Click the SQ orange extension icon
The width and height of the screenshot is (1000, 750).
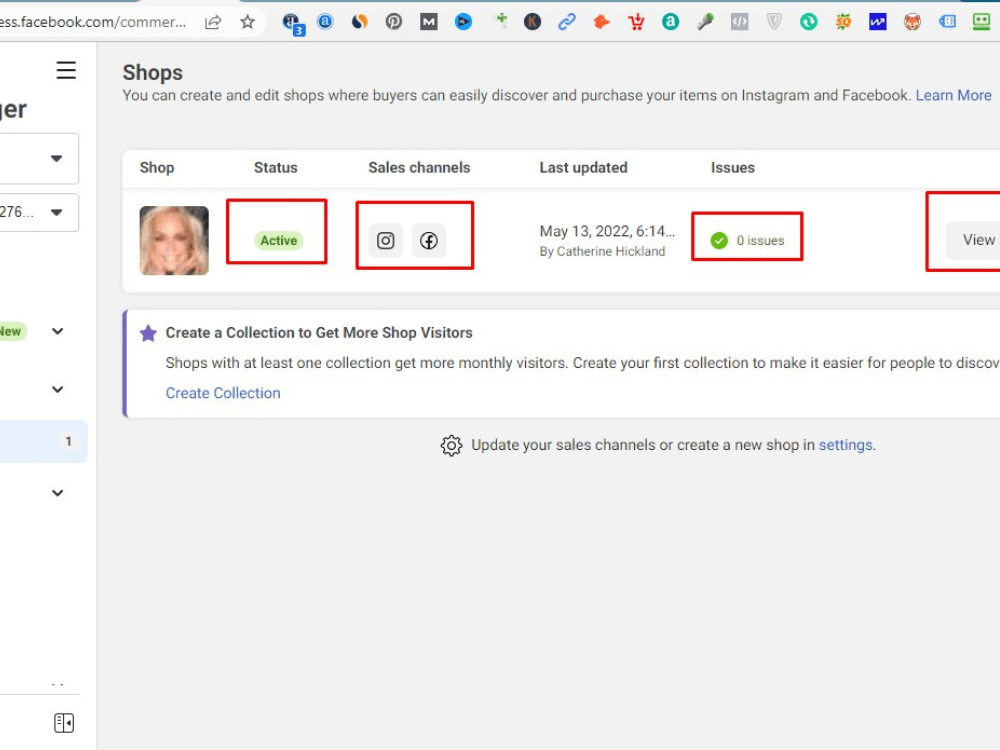coord(843,22)
